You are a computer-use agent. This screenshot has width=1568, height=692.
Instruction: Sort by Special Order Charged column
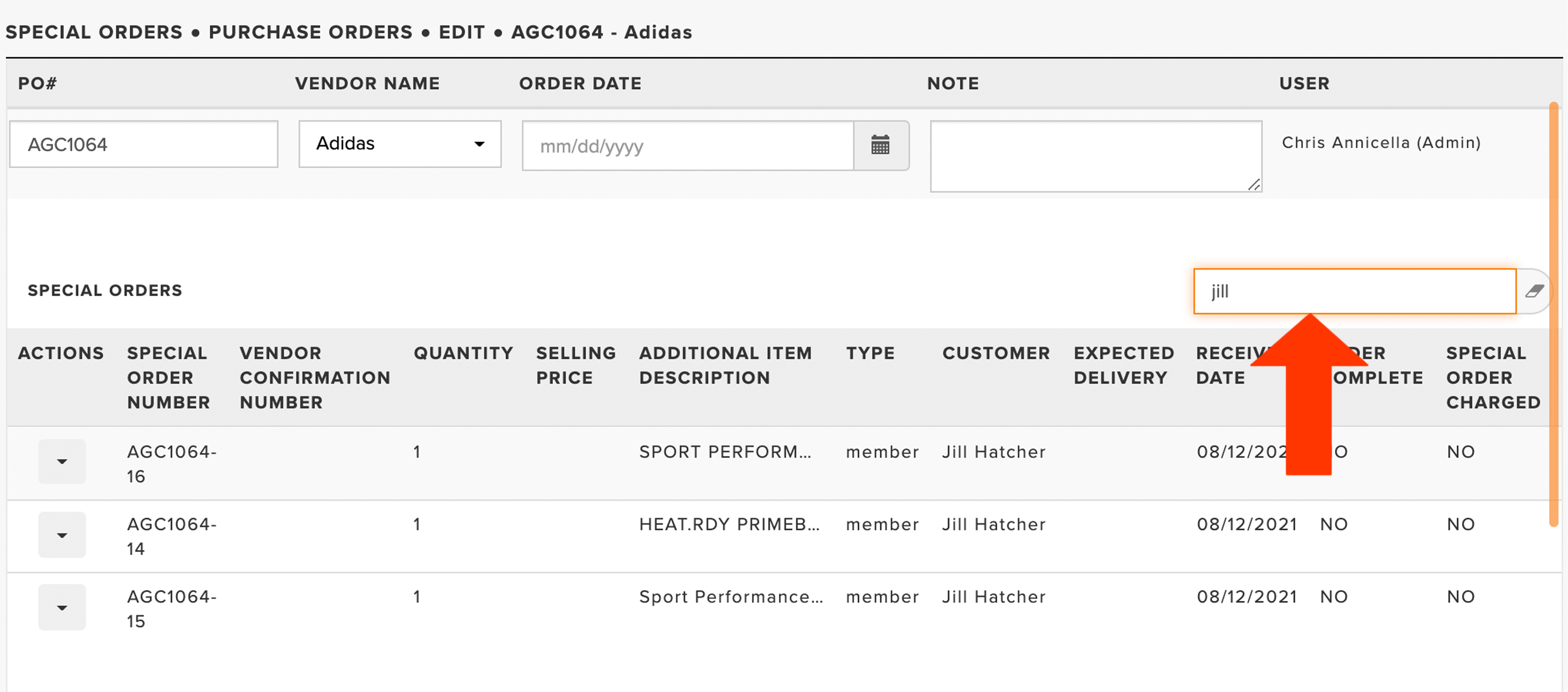(1493, 378)
